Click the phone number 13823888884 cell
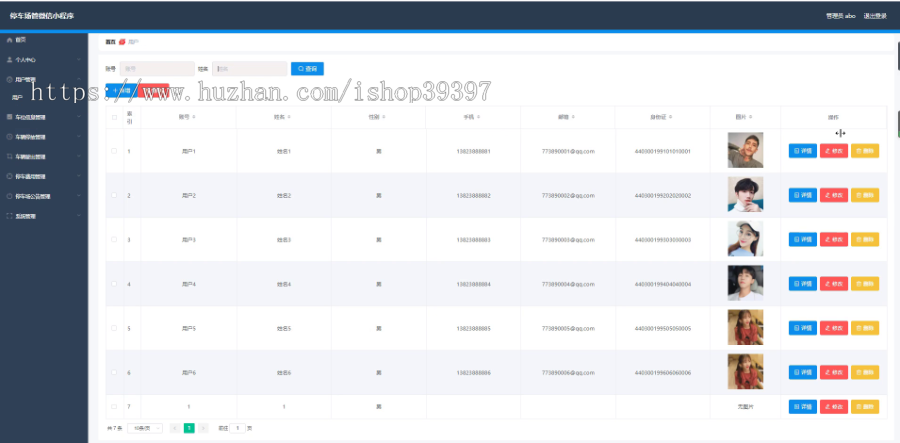Viewport: 900px width, 443px height. 474,284
